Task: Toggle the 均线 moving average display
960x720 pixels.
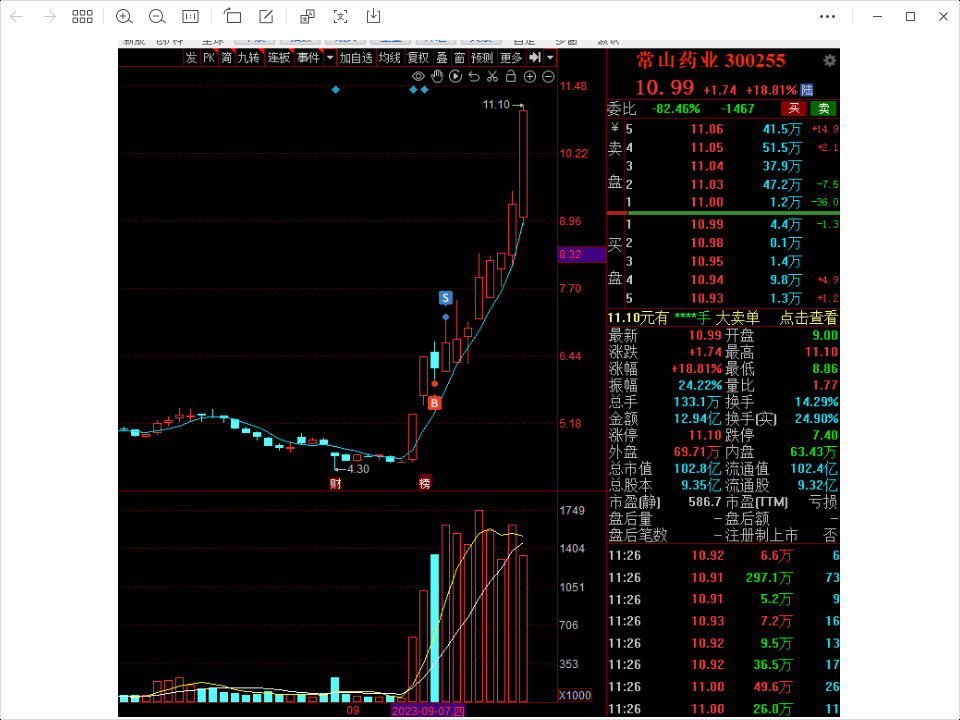Action: [x=389, y=58]
